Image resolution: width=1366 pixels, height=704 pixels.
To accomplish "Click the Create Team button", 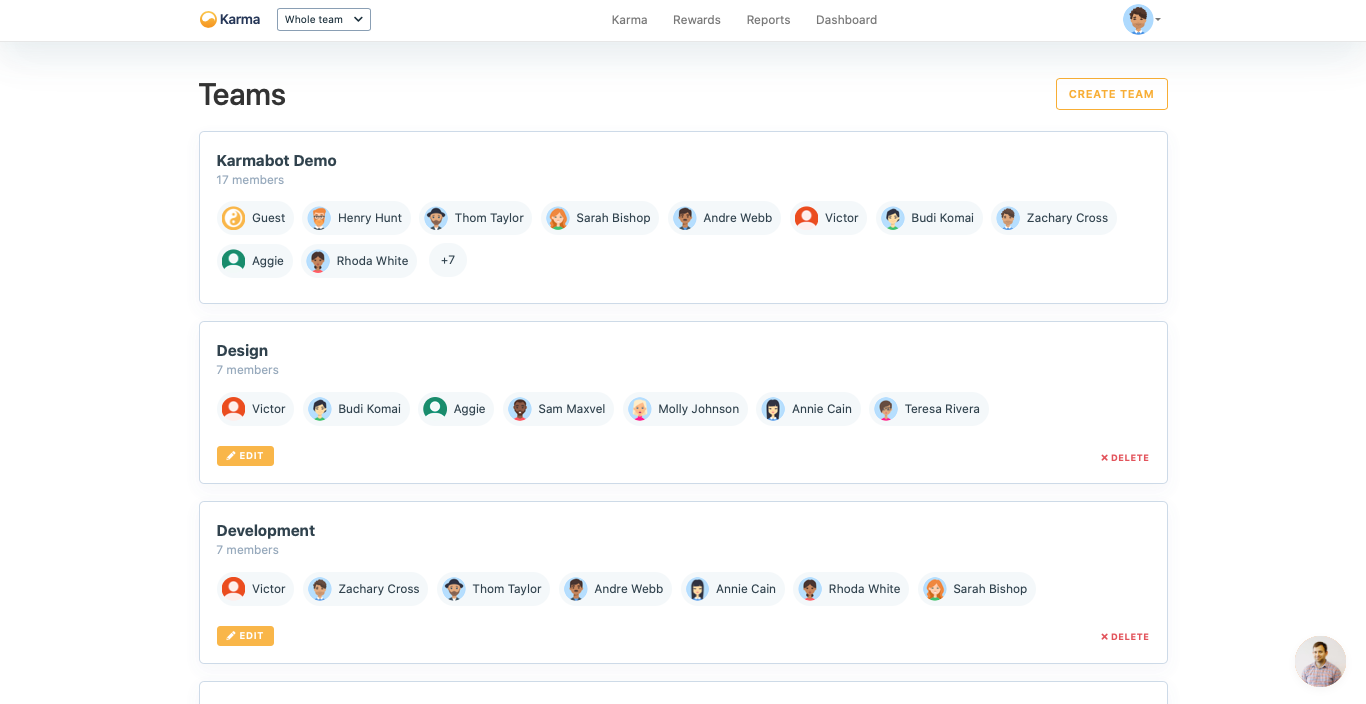I will (x=1111, y=94).
